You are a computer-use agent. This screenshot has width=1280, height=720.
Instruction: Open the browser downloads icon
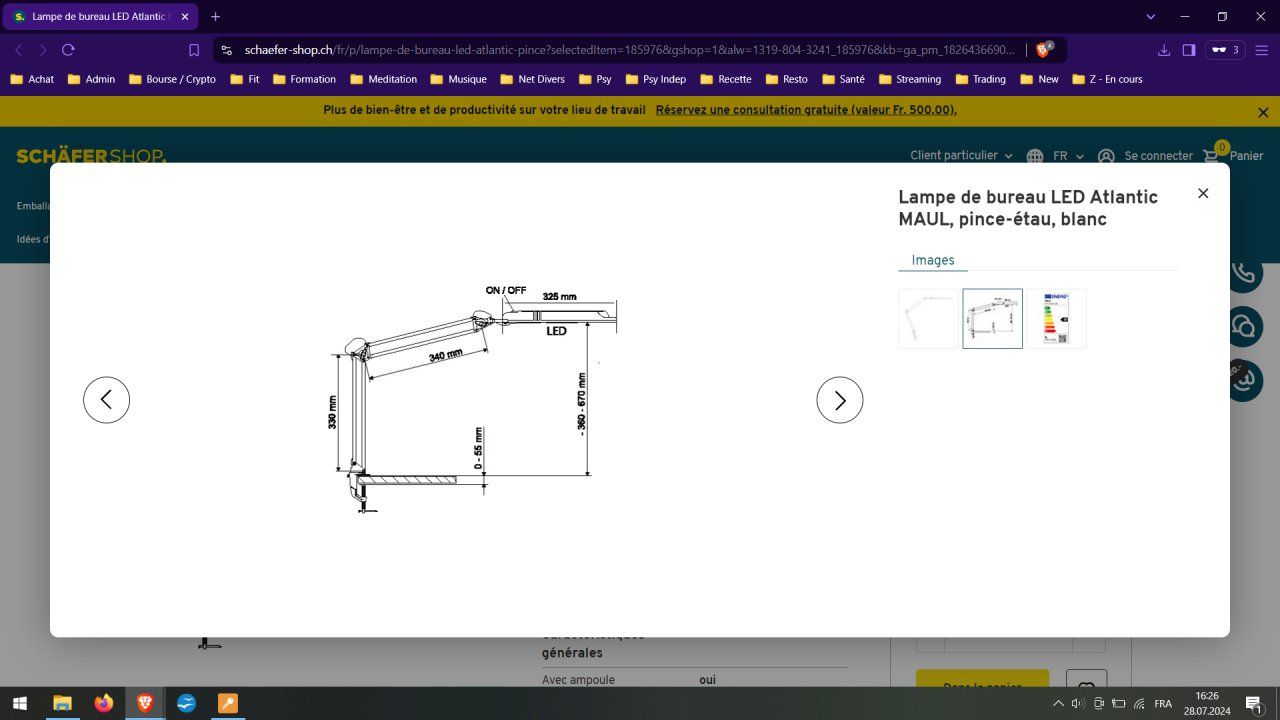1164,50
